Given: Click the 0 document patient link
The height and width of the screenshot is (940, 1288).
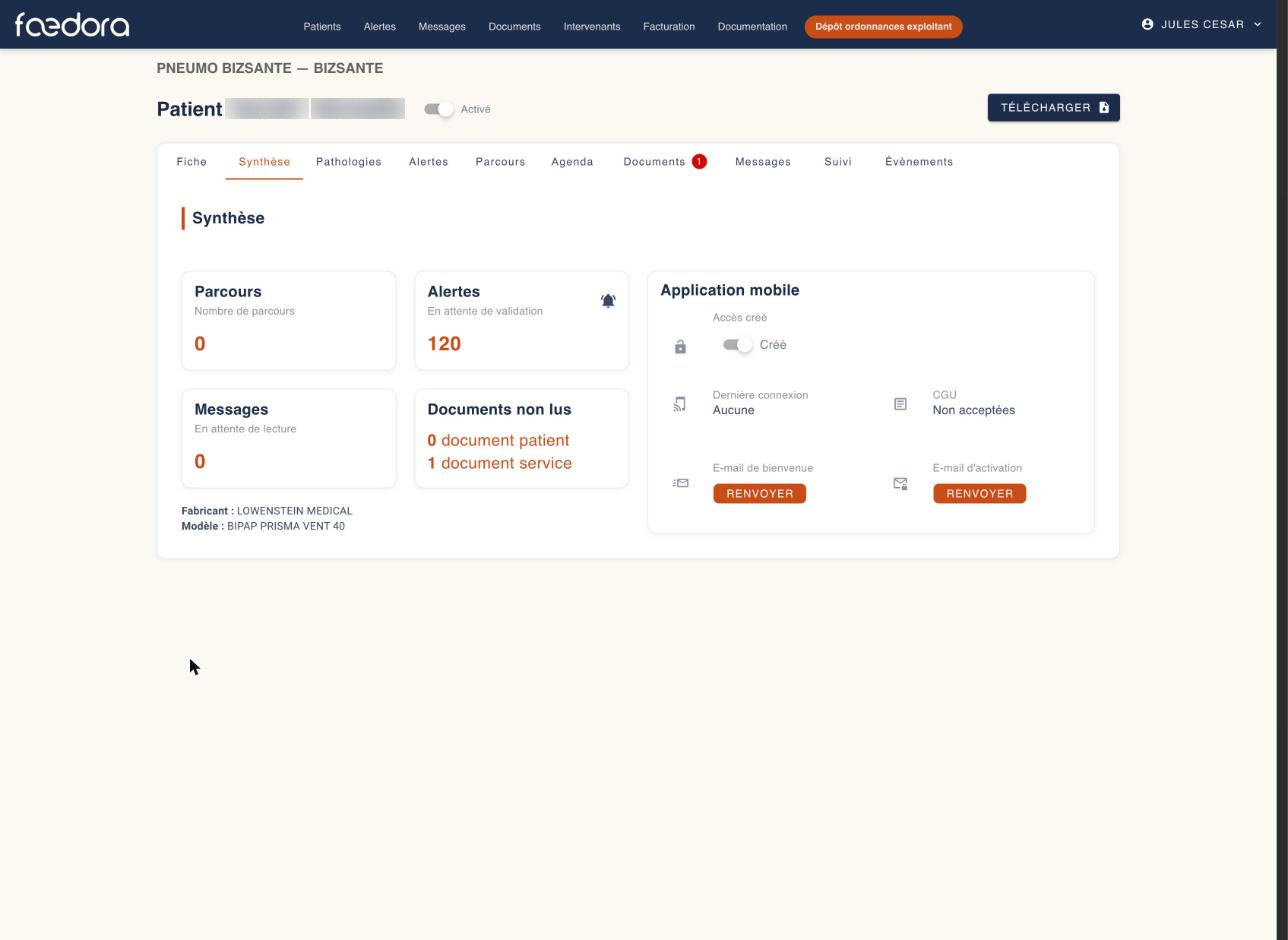Looking at the screenshot, I should tap(498, 441).
